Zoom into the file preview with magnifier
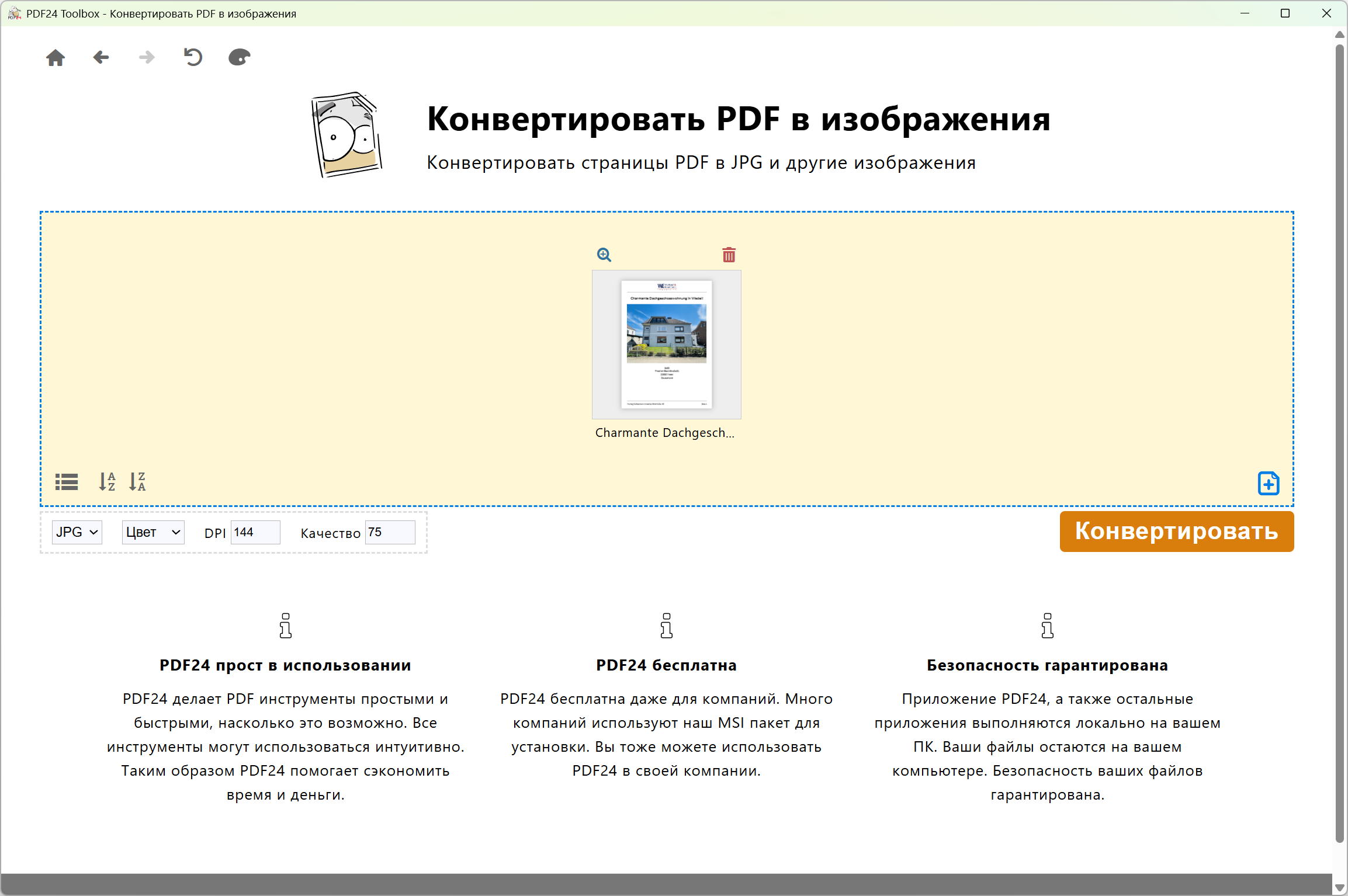The width and height of the screenshot is (1348, 896). 604,255
